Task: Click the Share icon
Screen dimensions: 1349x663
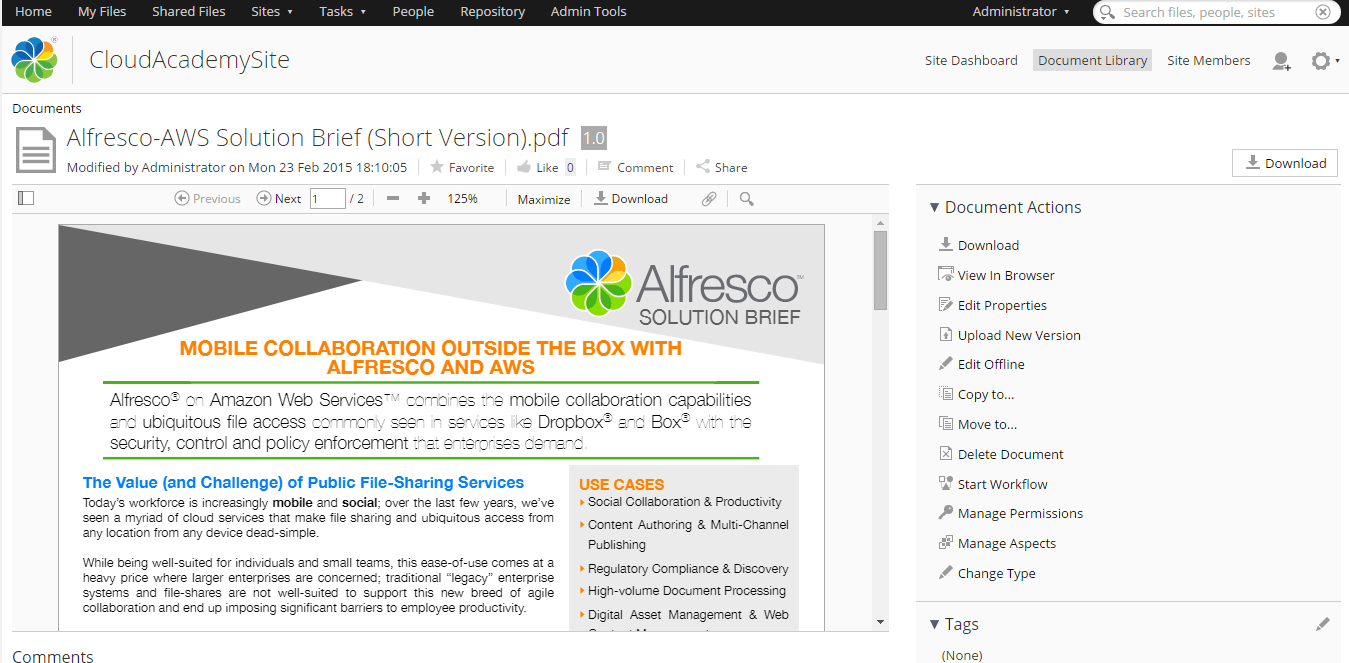Action: (703, 167)
